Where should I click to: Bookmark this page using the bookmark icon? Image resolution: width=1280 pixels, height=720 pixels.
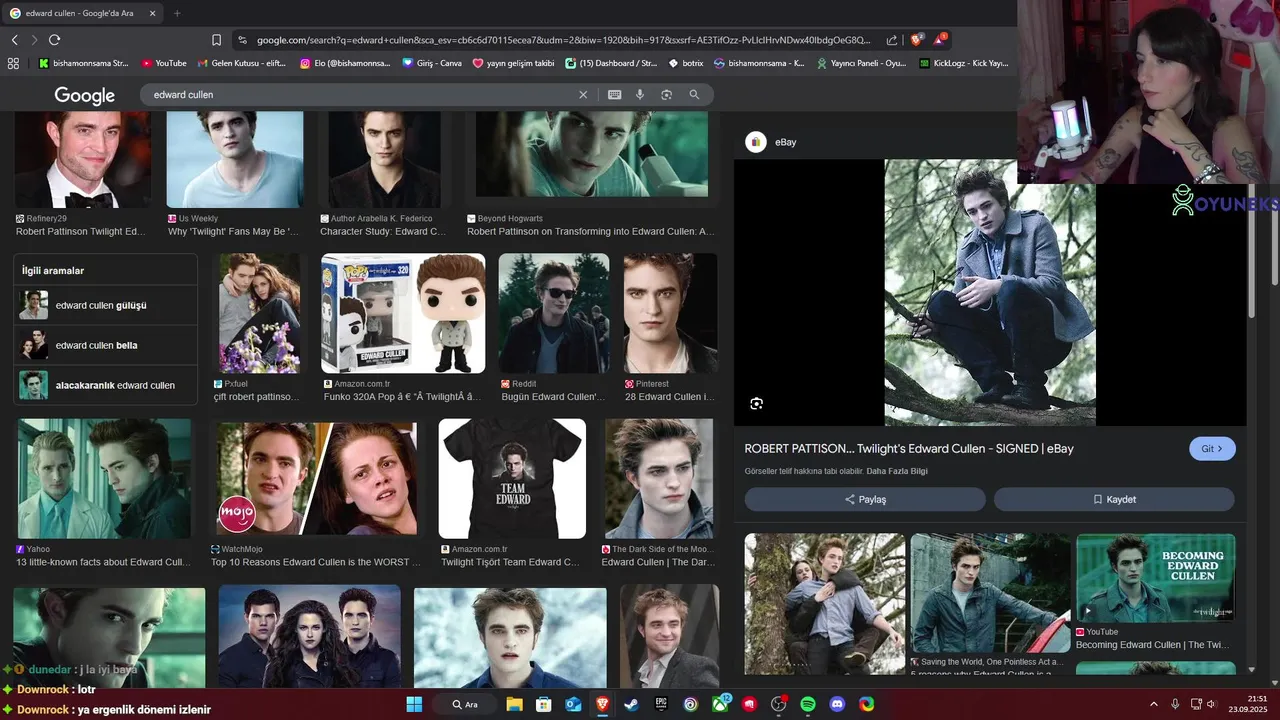pyautogui.click(x=216, y=40)
